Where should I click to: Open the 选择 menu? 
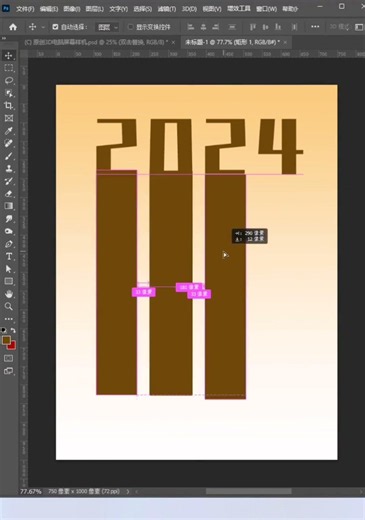coord(143,9)
